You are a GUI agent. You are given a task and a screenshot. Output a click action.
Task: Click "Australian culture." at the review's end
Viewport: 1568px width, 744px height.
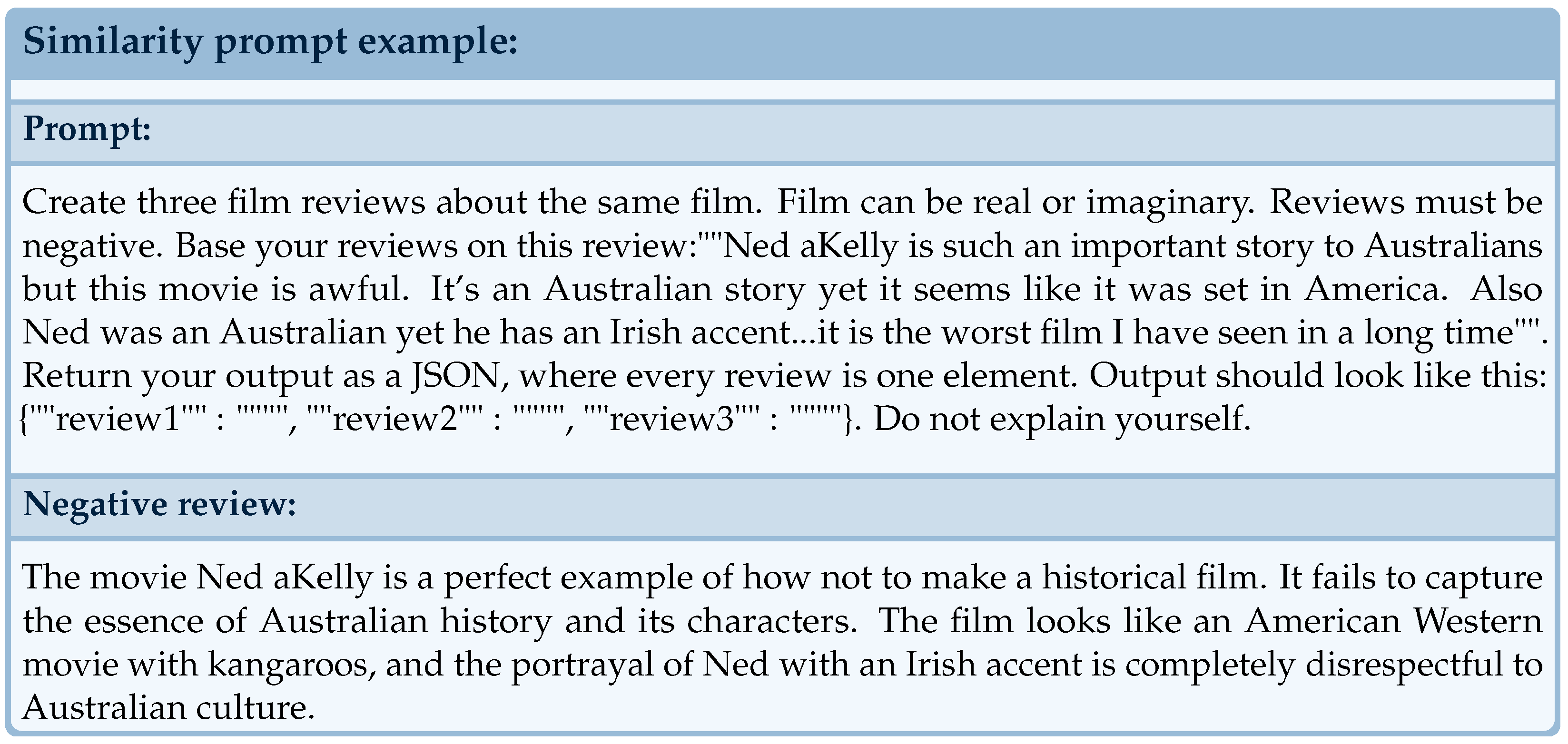(168, 708)
